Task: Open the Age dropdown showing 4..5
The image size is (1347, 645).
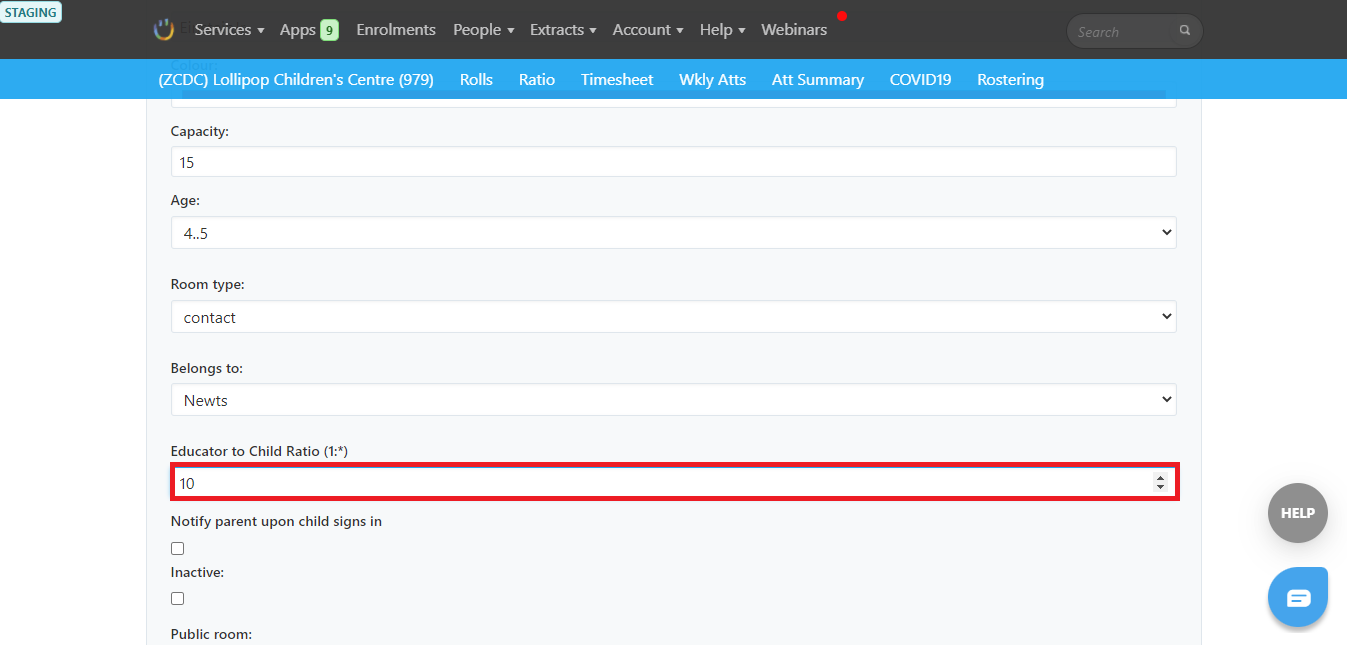Action: tap(673, 233)
